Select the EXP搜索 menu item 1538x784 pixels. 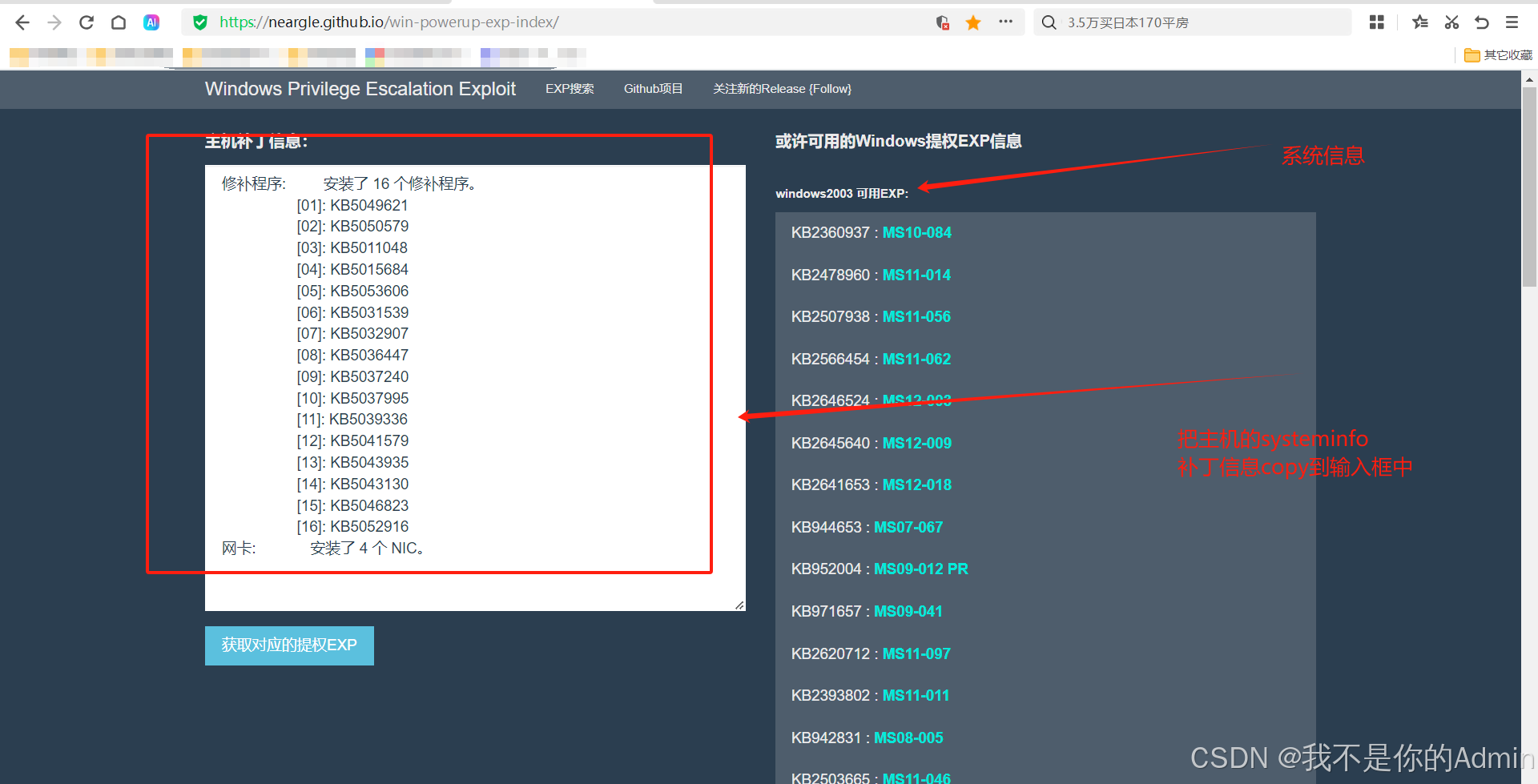570,89
